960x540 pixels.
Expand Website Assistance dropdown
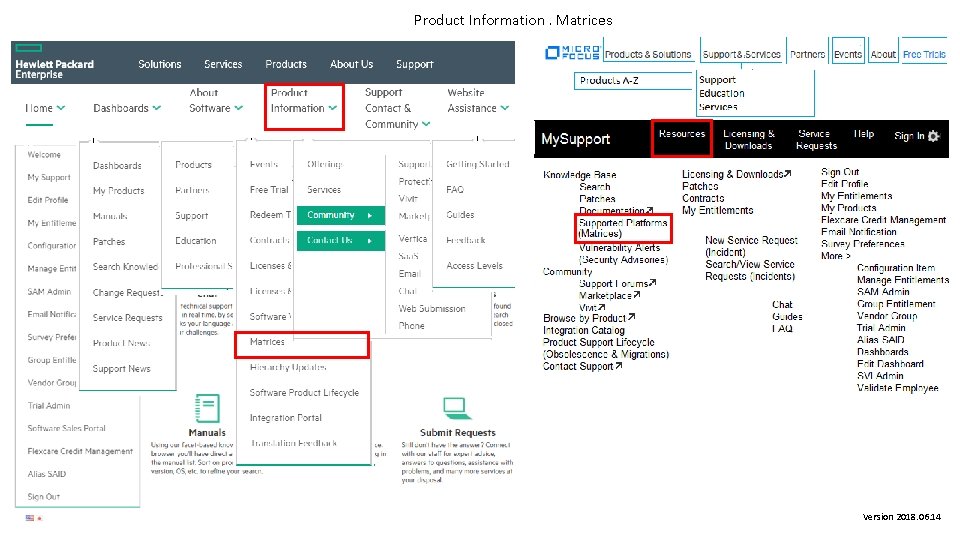(478, 100)
